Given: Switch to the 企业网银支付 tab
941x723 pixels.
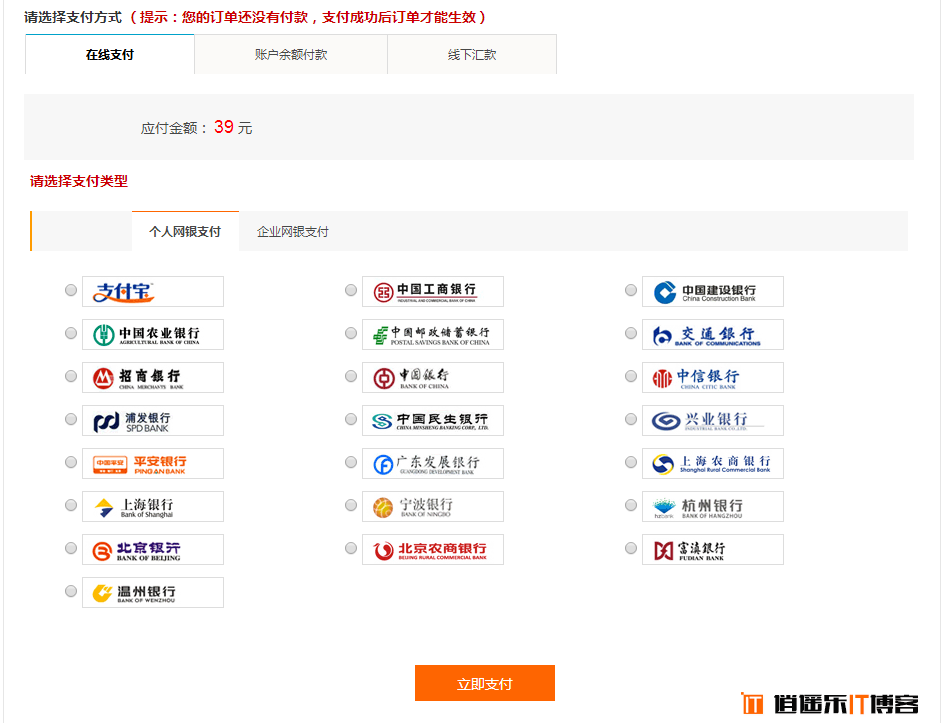Looking at the screenshot, I should pos(293,232).
